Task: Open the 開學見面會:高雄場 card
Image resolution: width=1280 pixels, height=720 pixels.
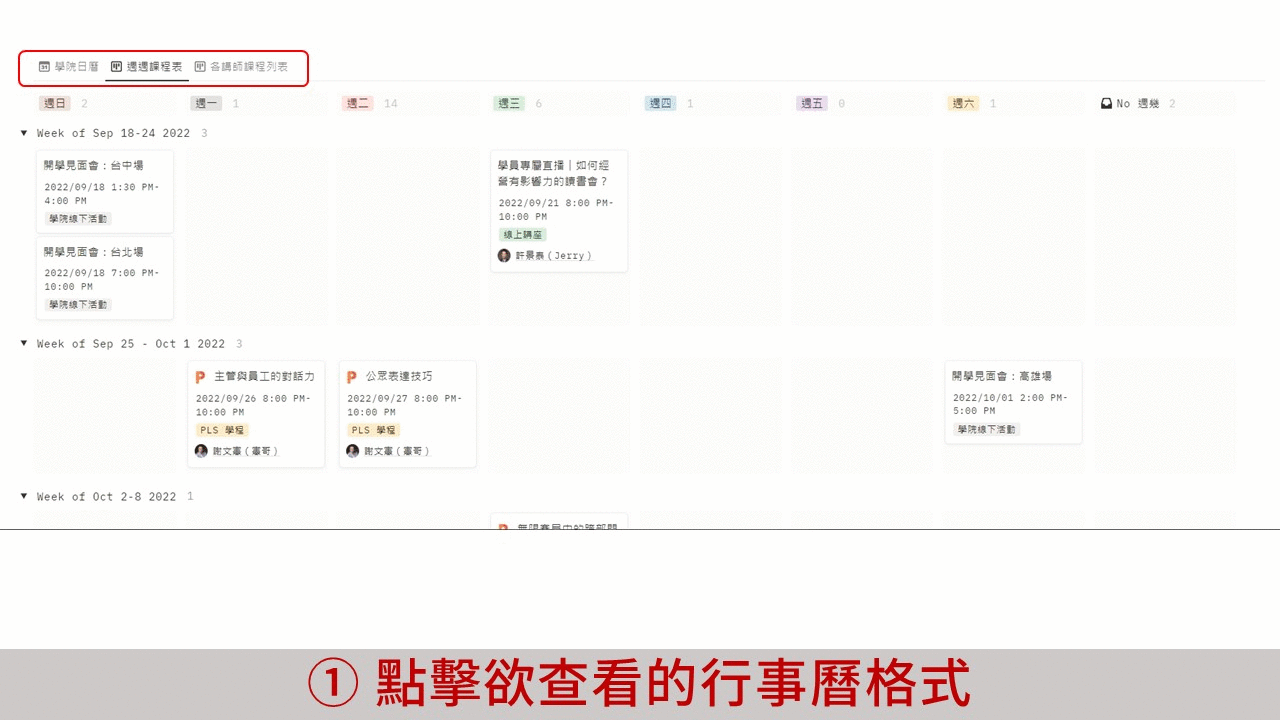Action: coord(1014,402)
